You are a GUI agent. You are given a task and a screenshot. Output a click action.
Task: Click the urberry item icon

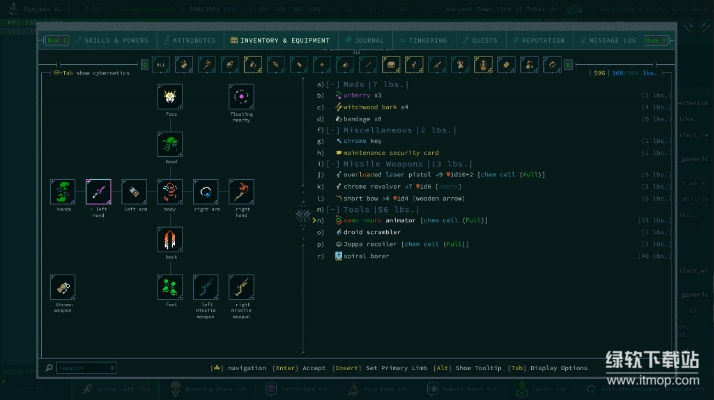click(x=338, y=95)
